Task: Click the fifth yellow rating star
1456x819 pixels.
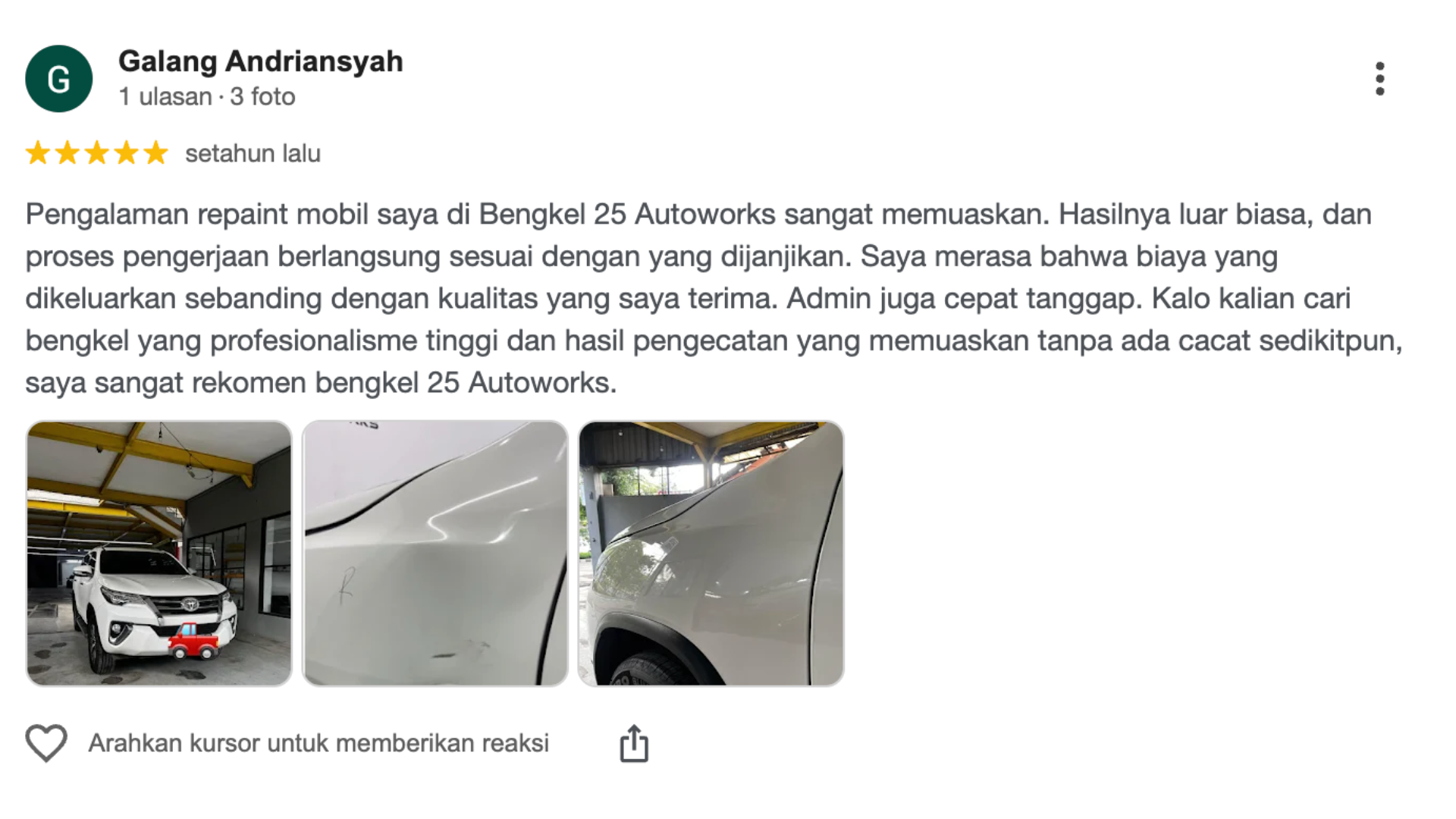Action: (x=156, y=153)
